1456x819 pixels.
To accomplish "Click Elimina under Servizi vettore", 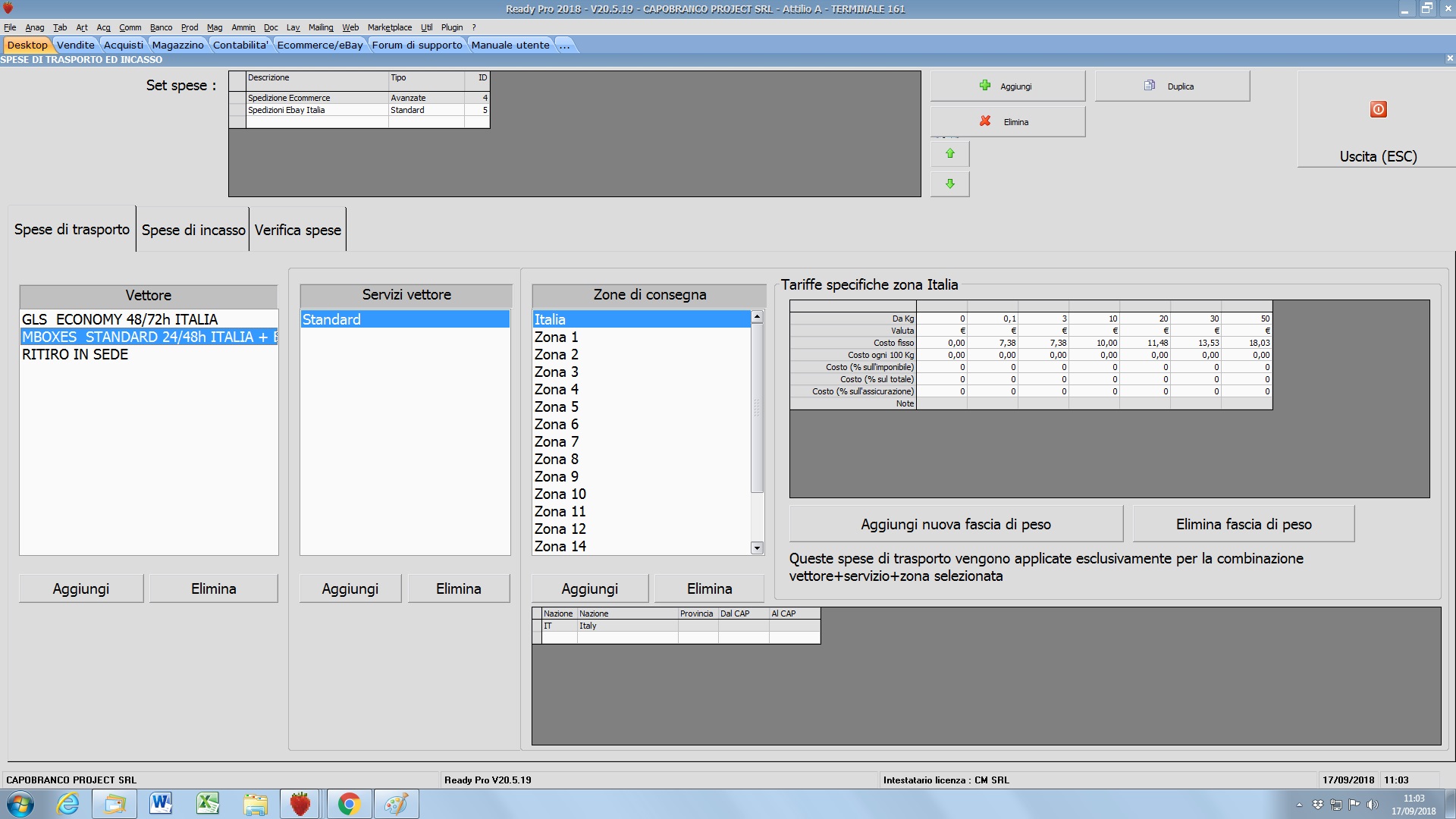I will pyautogui.click(x=459, y=588).
